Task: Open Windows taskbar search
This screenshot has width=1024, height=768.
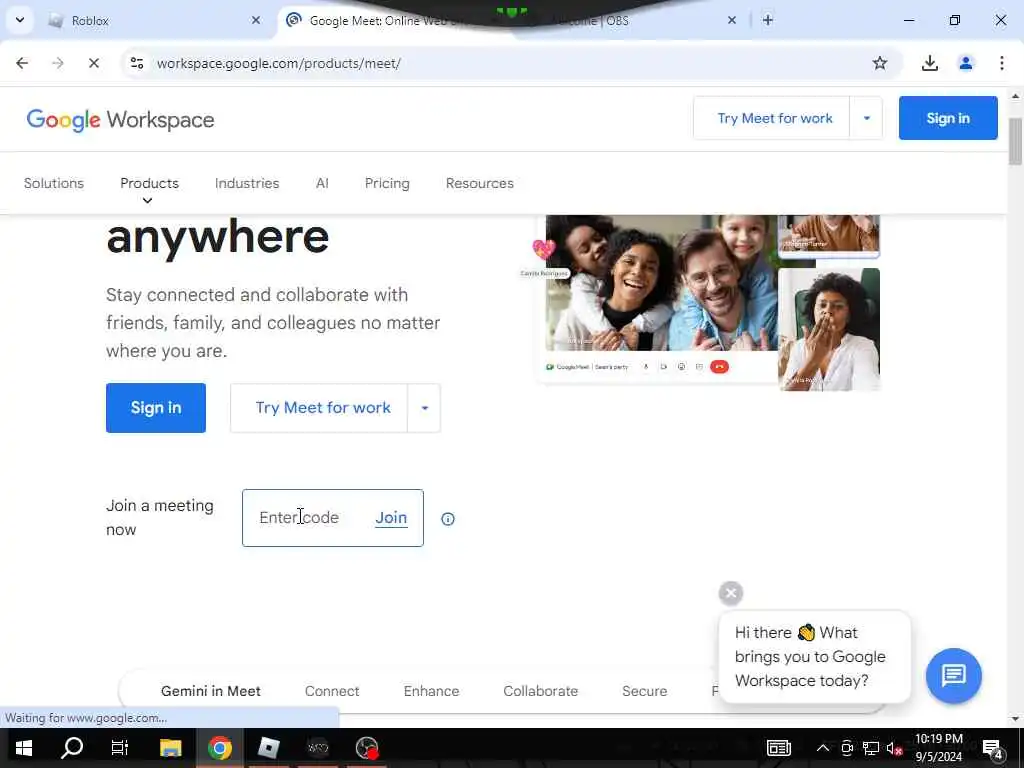Action: pos(72,748)
